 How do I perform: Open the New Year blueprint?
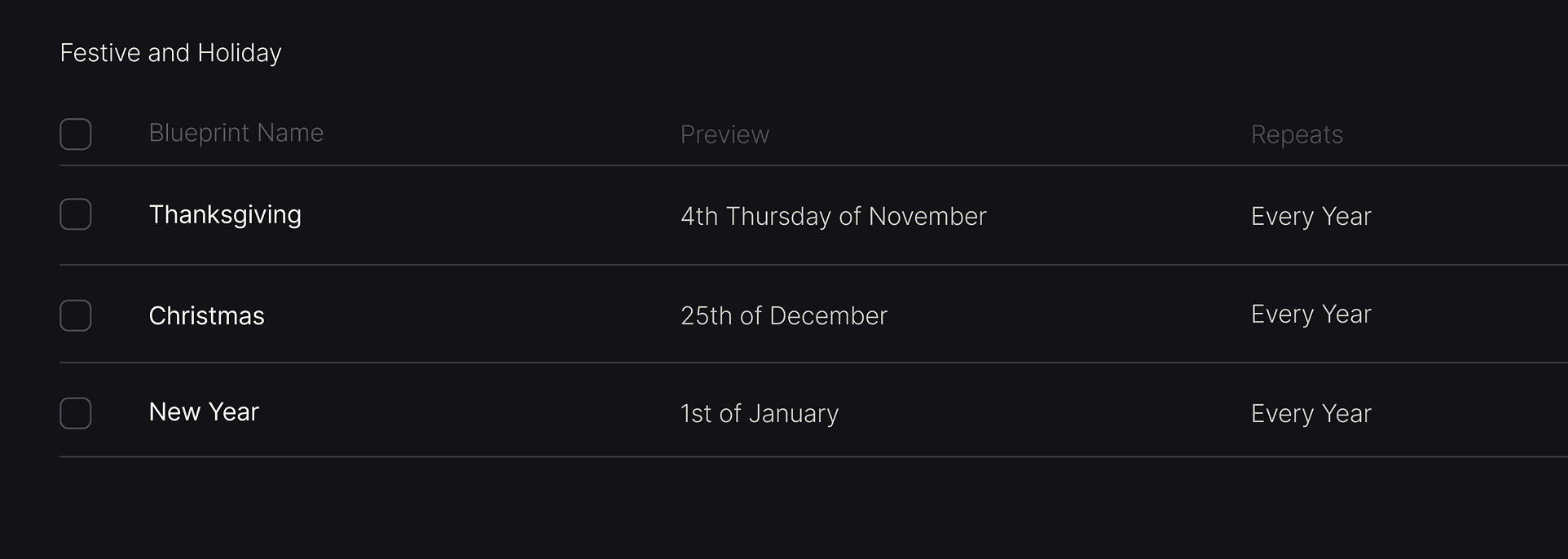click(x=203, y=412)
